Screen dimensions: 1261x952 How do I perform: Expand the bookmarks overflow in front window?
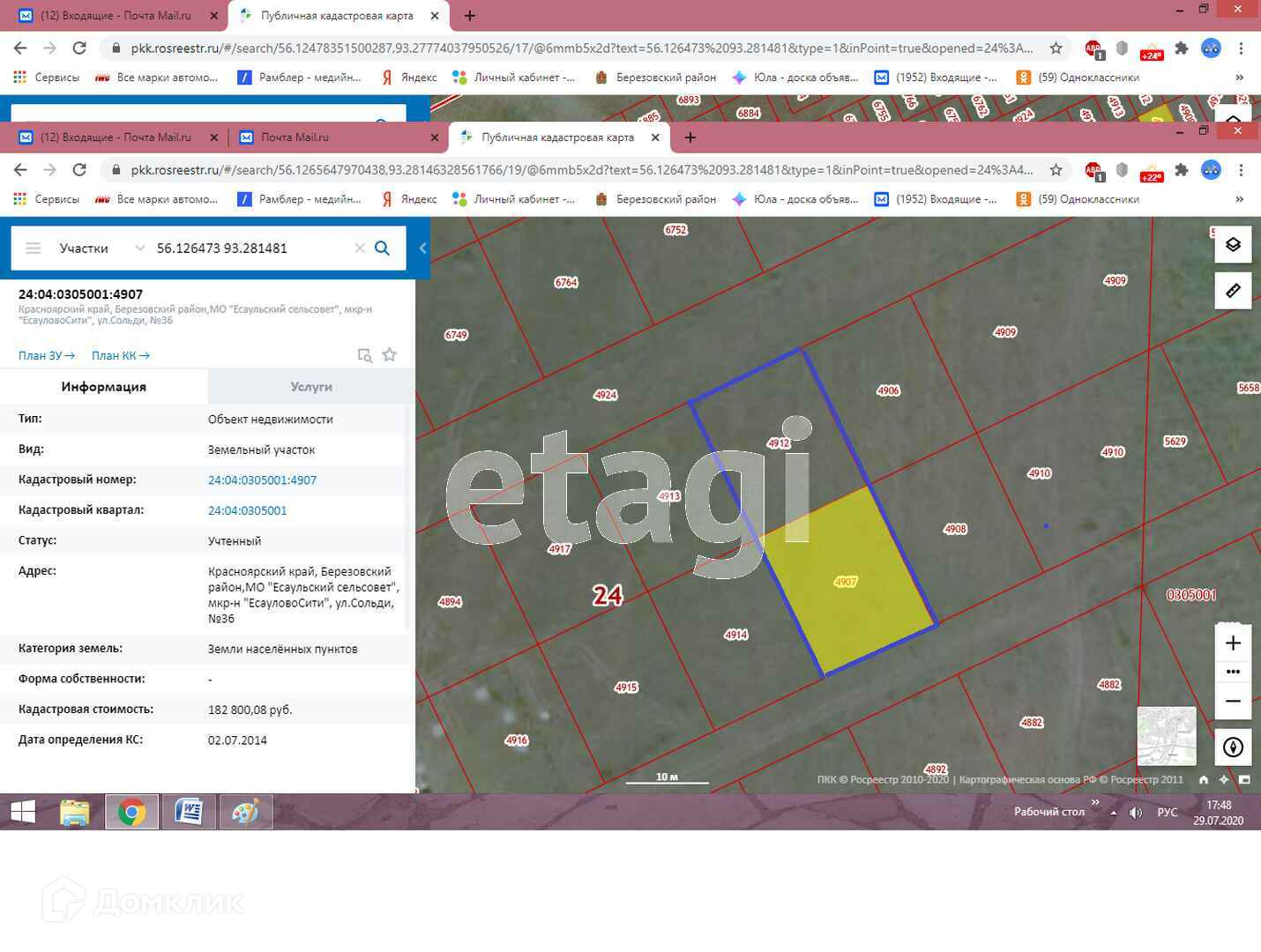click(1239, 199)
